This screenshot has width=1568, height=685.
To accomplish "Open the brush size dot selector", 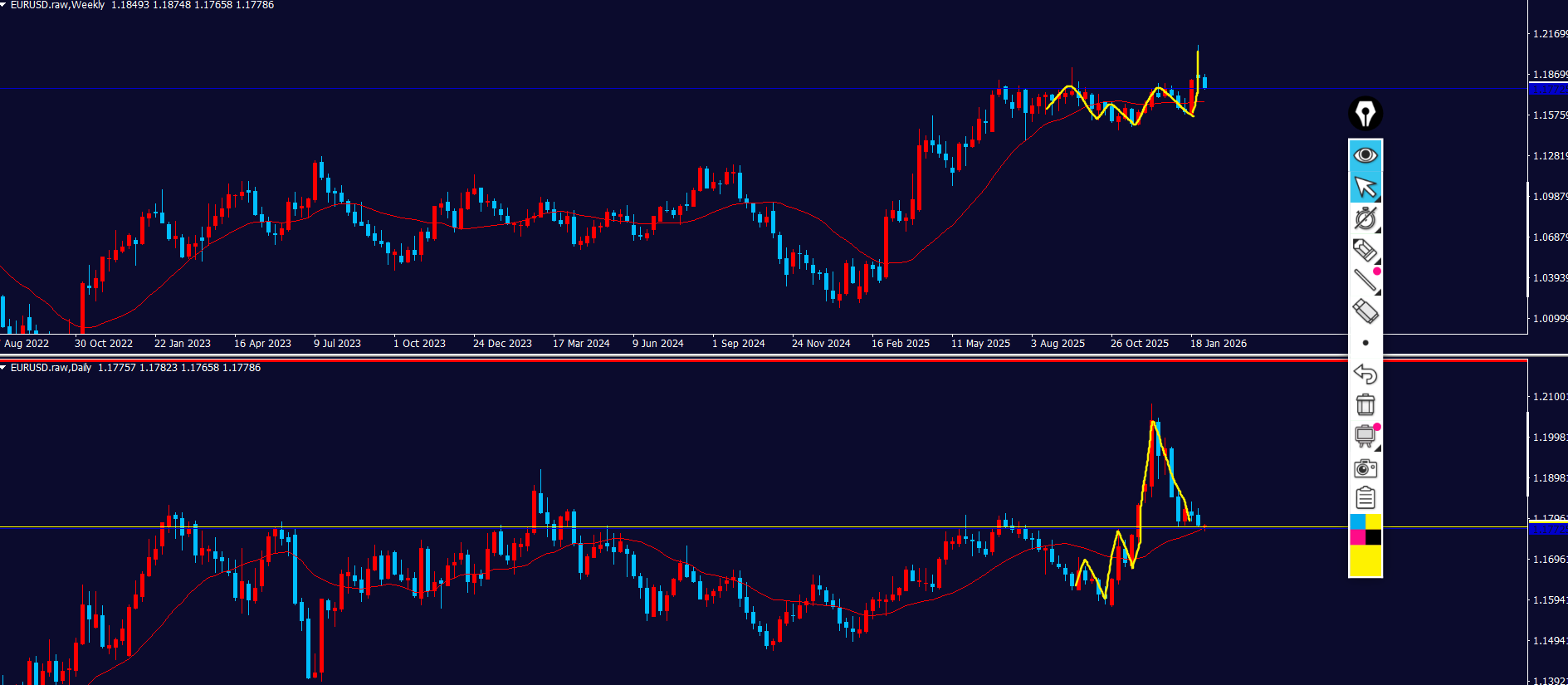I will (1365, 343).
